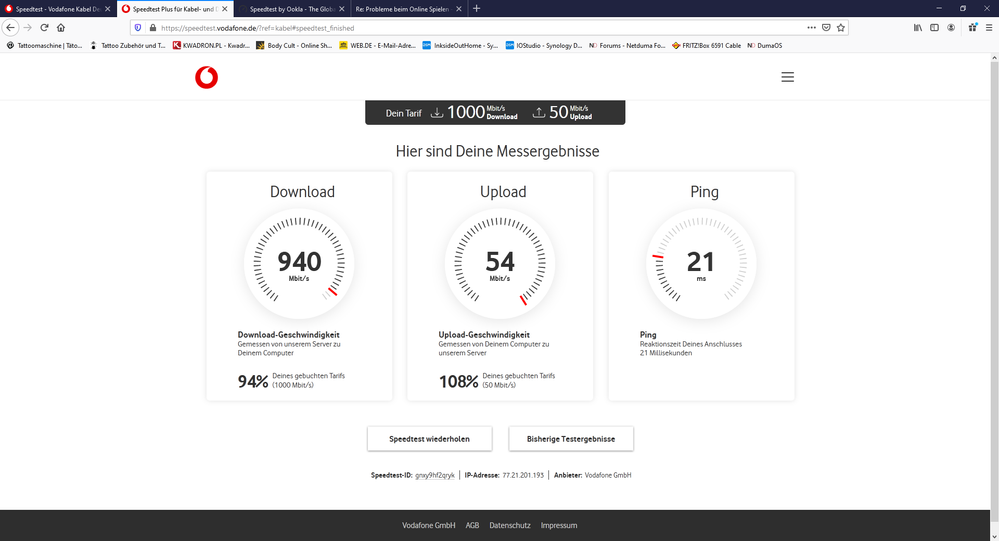The height and width of the screenshot is (541, 999).
Task: Click the IP-Adresse 77.21.201.193 text
Action: pos(504,475)
